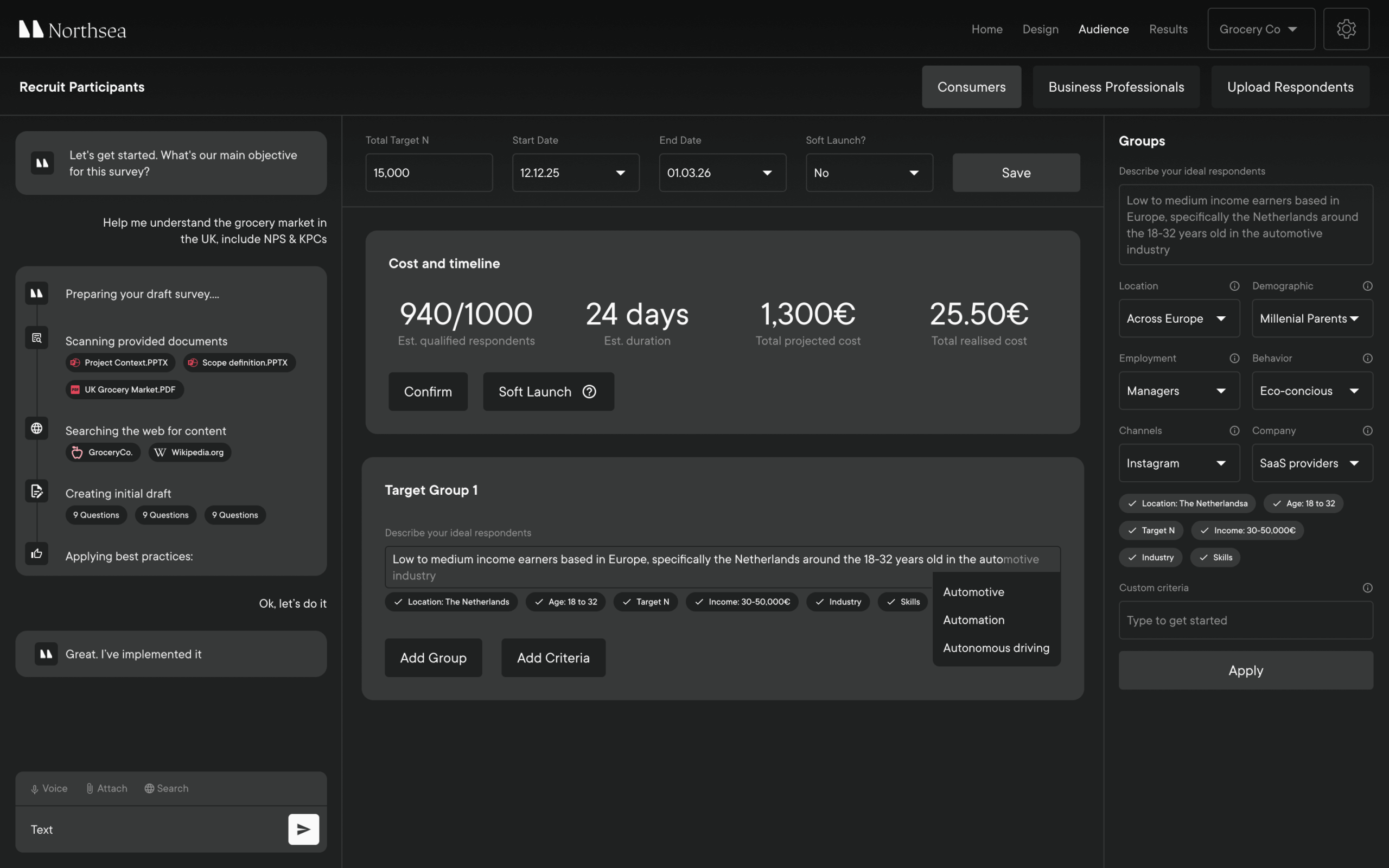Uncheck the Skills criteria chip
This screenshot has width=1389, height=868.
coord(1215,557)
